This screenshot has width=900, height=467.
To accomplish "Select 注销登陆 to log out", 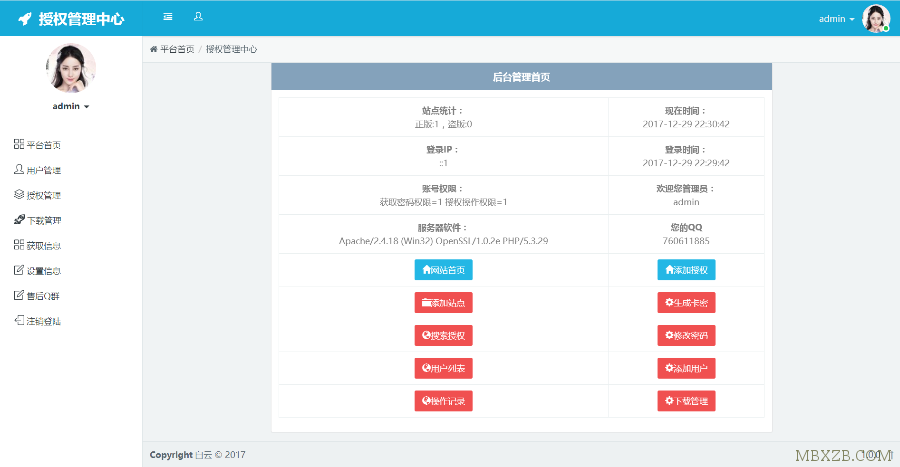I will point(38,321).
